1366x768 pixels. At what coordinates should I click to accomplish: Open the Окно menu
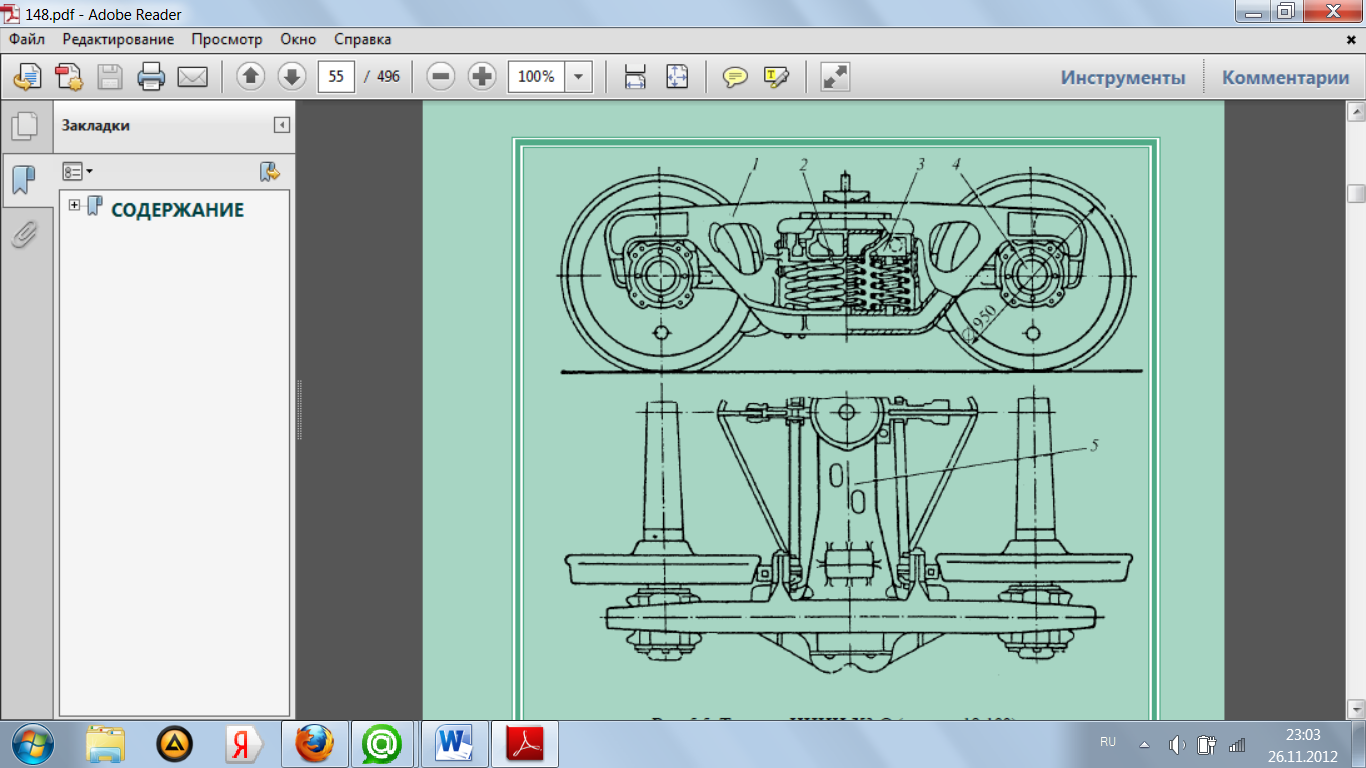298,39
